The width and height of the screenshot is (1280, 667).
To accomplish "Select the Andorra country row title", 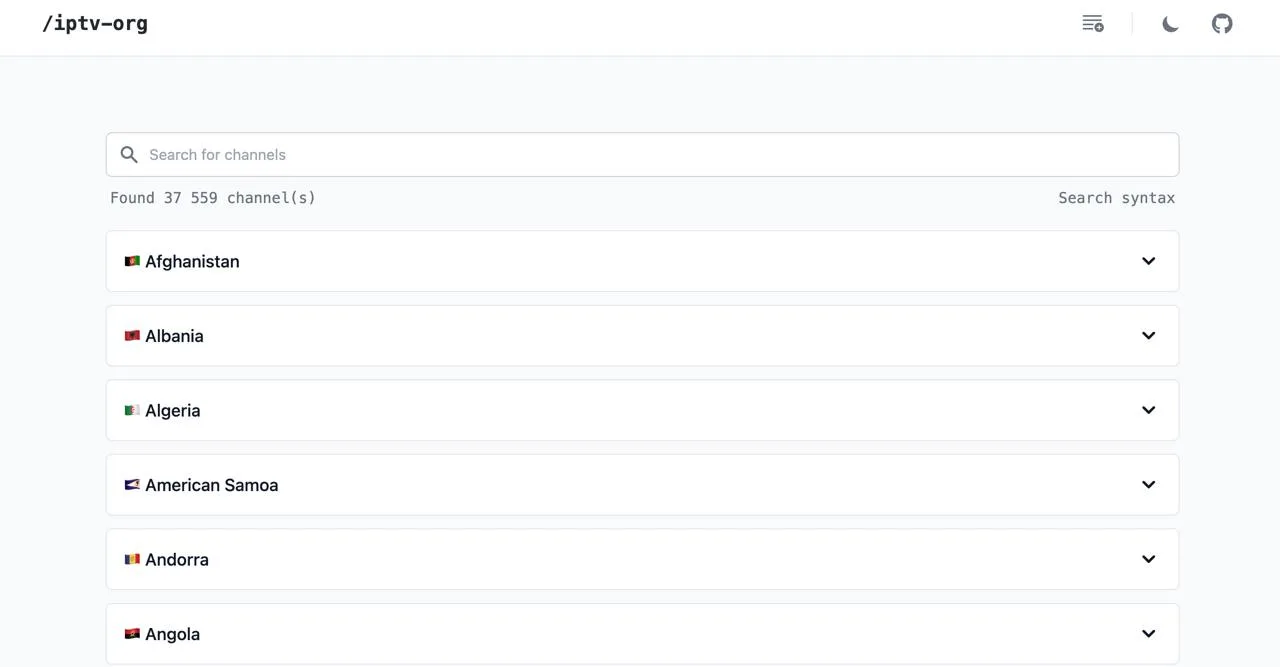I will click(x=177, y=560).
